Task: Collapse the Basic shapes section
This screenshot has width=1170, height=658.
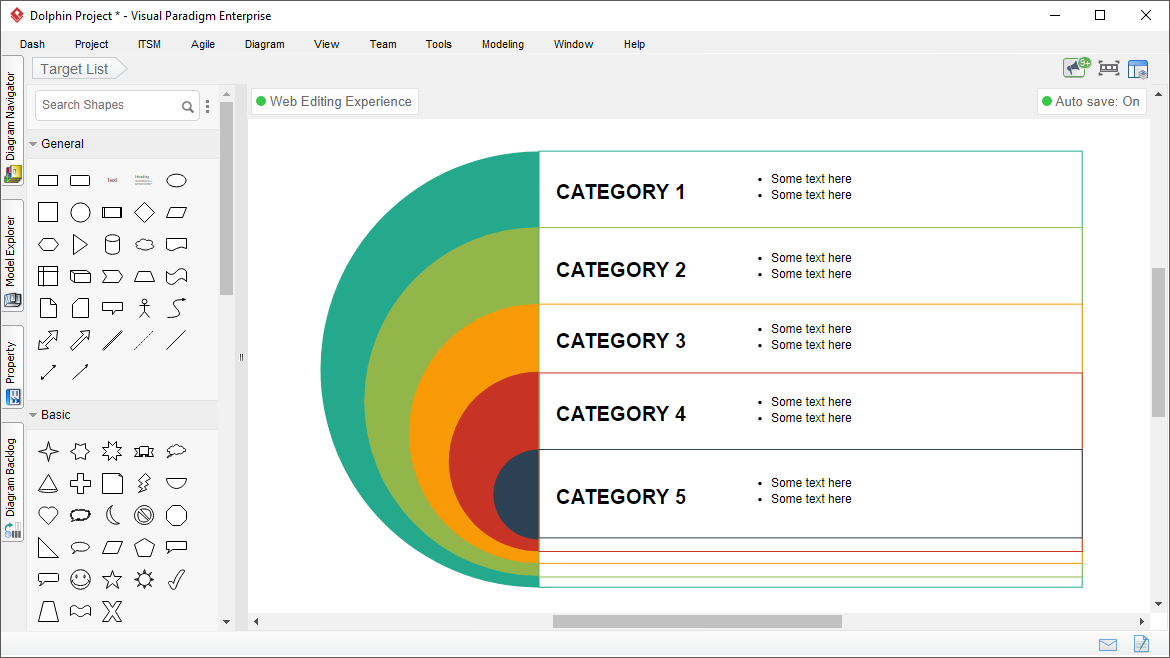Action: pos(33,415)
